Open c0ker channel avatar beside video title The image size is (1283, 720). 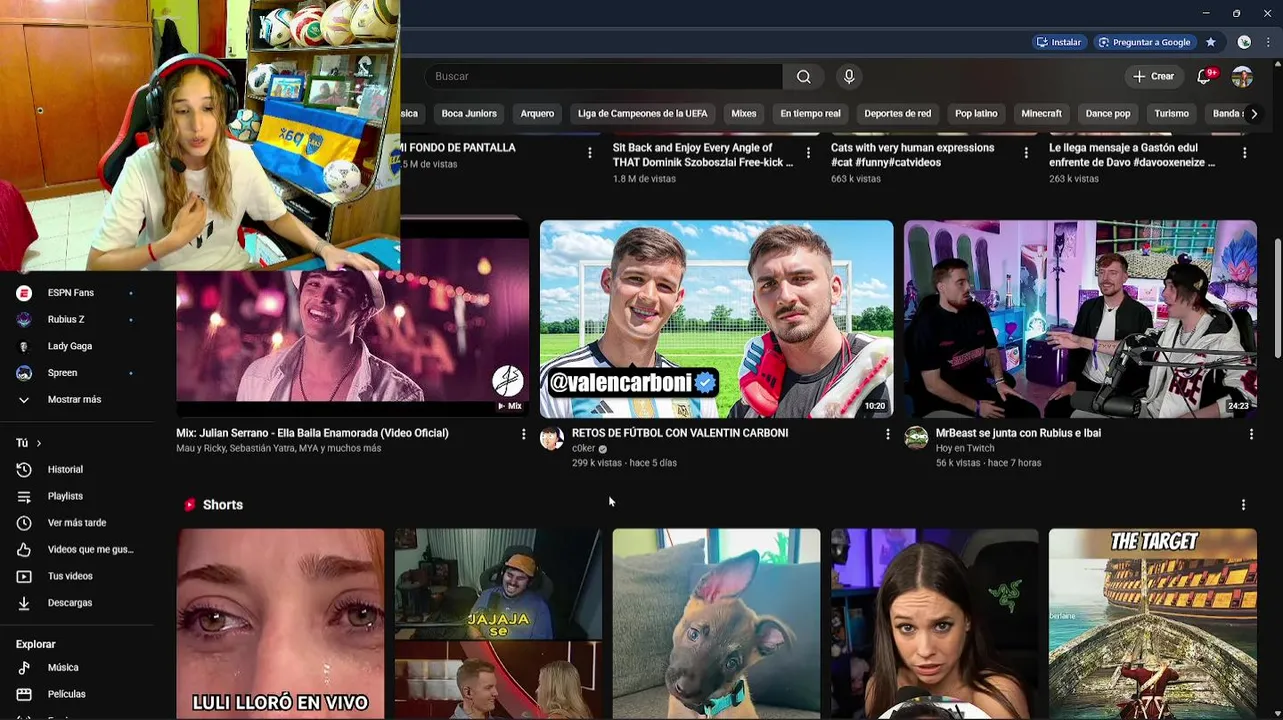[x=552, y=438]
